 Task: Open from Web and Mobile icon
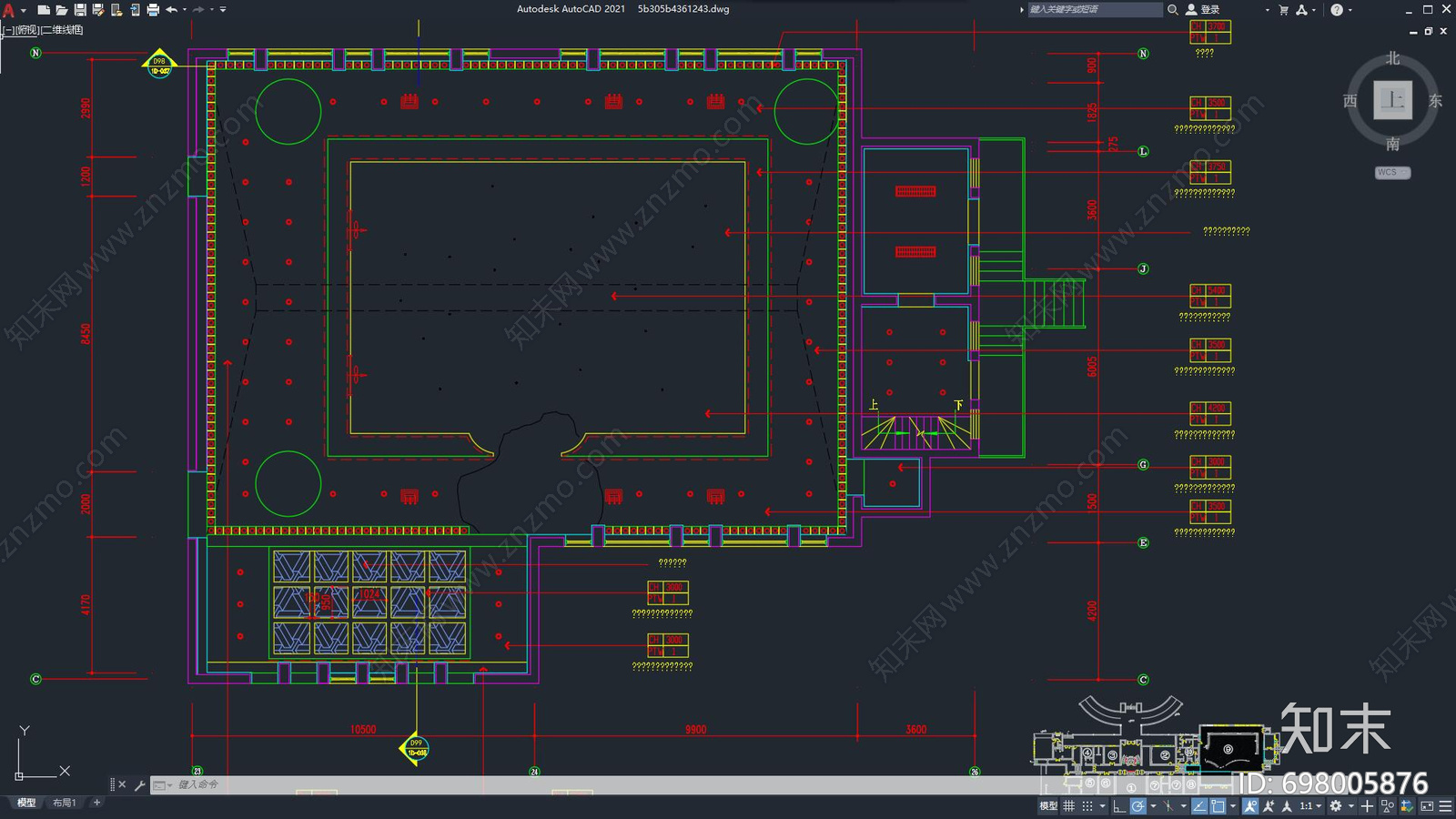click(x=116, y=9)
